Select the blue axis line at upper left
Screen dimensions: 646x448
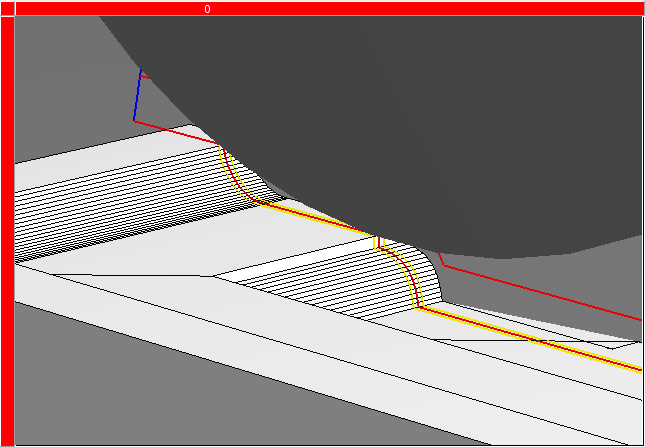(137, 97)
